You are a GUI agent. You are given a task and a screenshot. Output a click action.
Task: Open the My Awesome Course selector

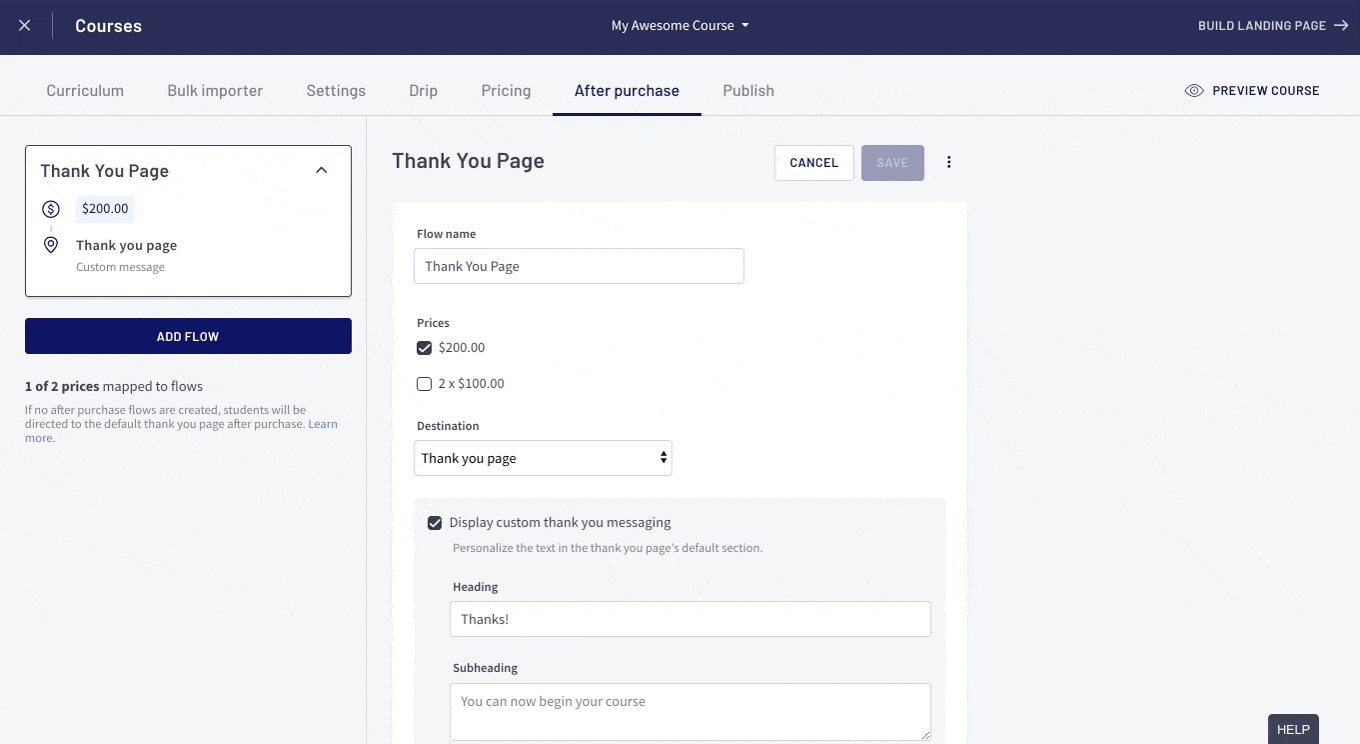tap(680, 26)
